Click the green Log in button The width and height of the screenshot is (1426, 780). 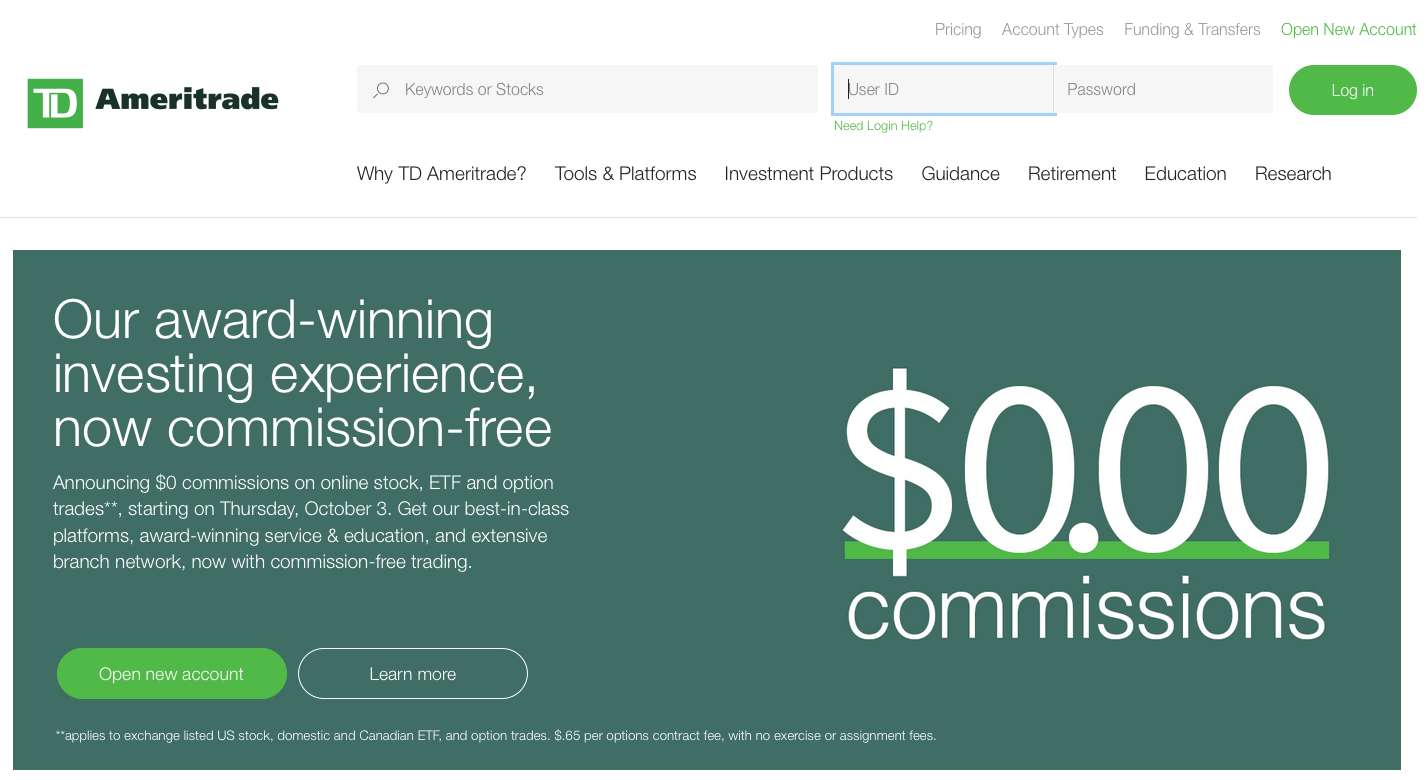pos(1352,90)
